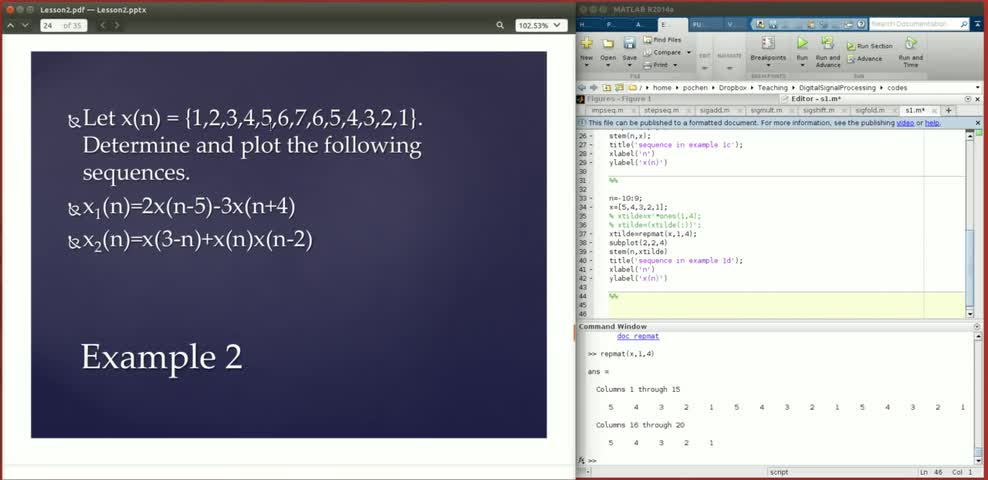Expand the collapsed EDIT section
The width and height of the screenshot is (988, 480).
[x=705, y=67]
